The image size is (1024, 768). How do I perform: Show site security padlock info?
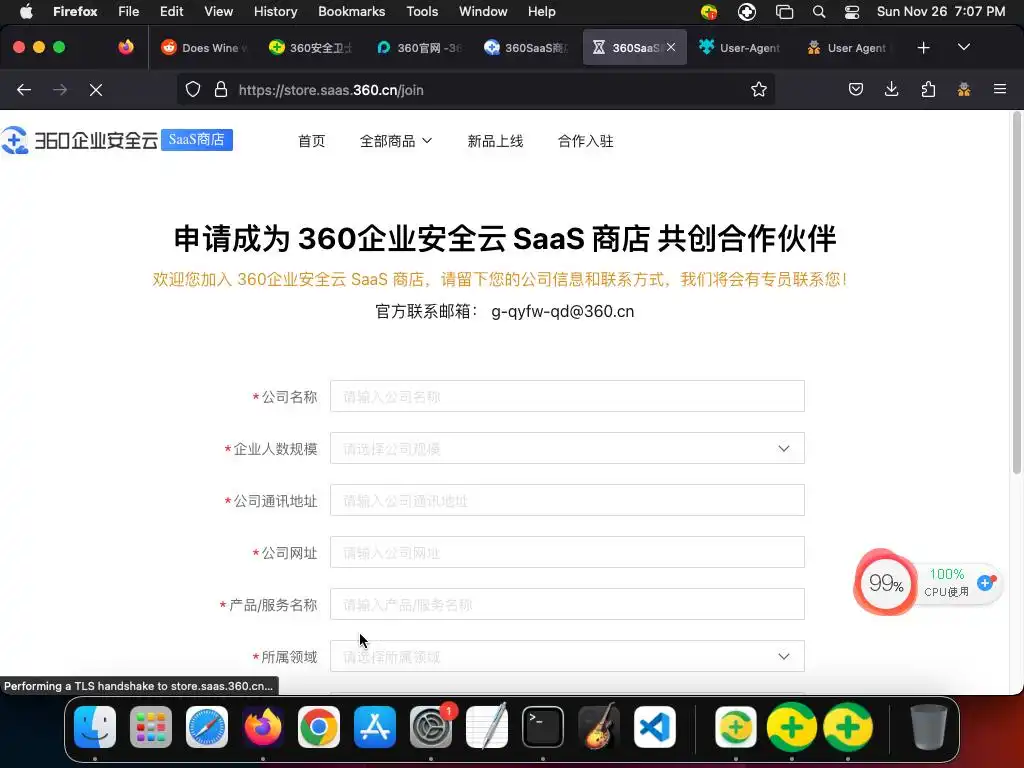[221, 89]
